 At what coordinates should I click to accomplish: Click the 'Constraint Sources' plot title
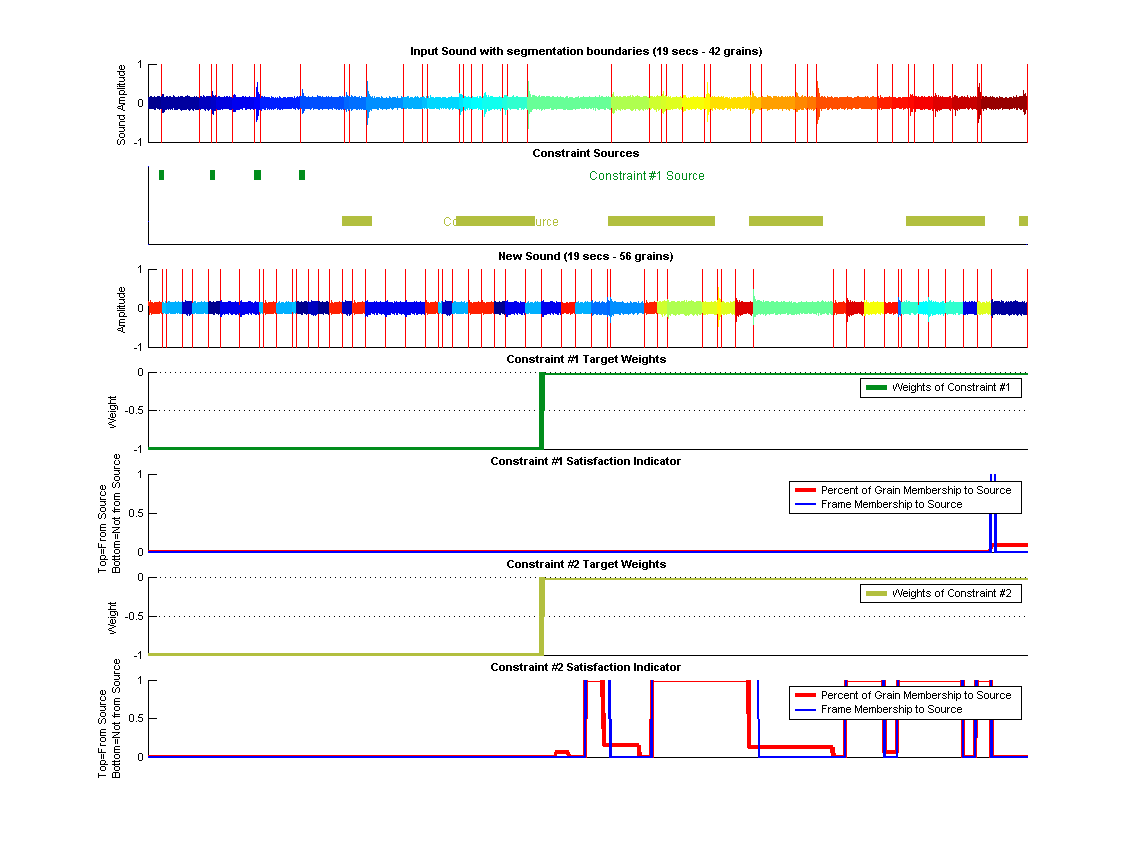pyautogui.click(x=586, y=153)
